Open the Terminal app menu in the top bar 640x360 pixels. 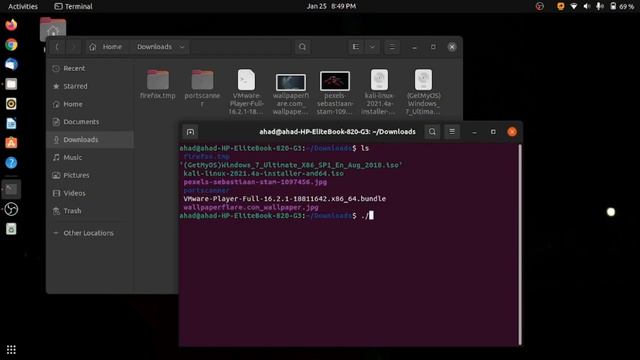click(73, 6)
